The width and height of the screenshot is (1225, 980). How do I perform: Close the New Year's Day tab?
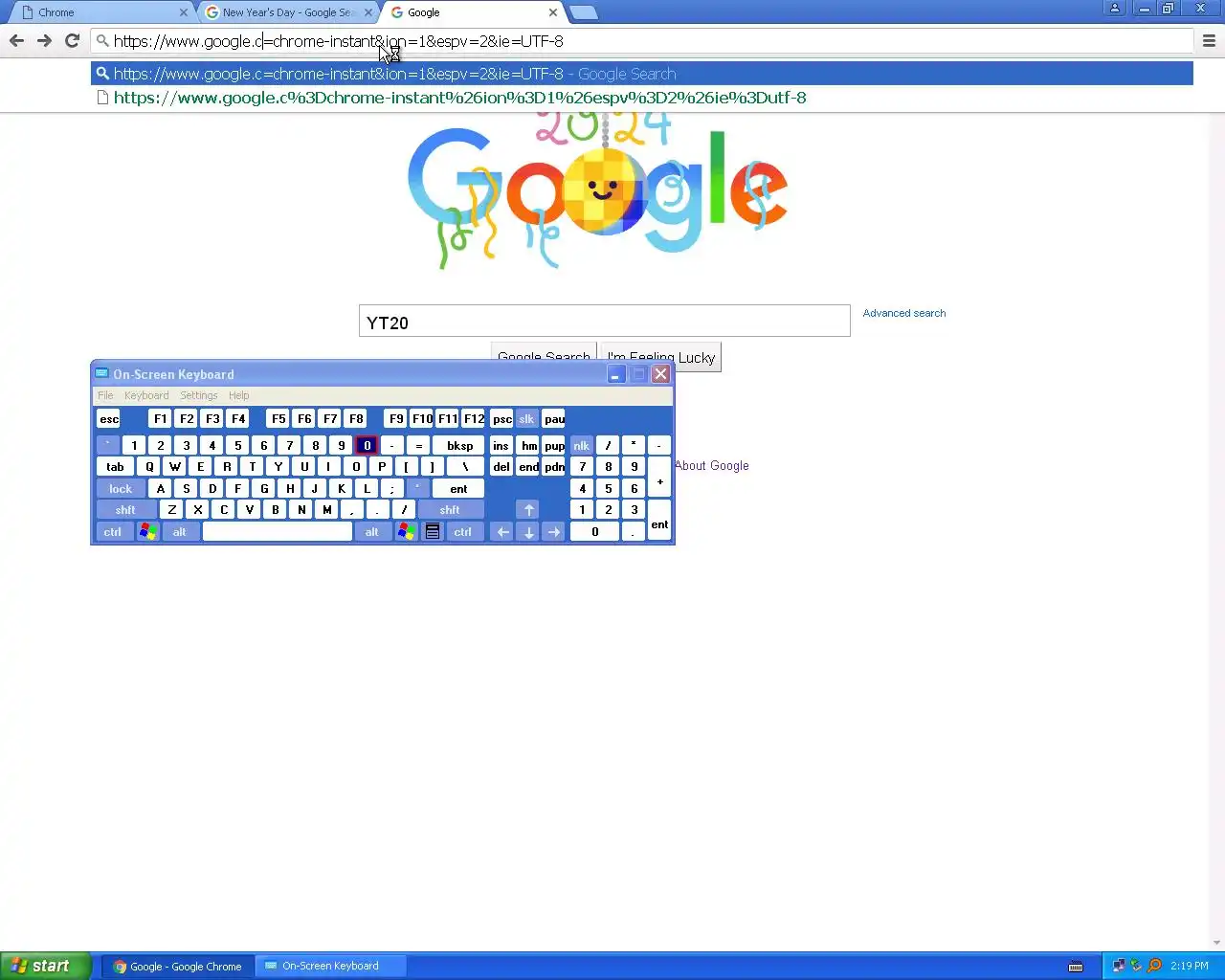[x=368, y=12]
